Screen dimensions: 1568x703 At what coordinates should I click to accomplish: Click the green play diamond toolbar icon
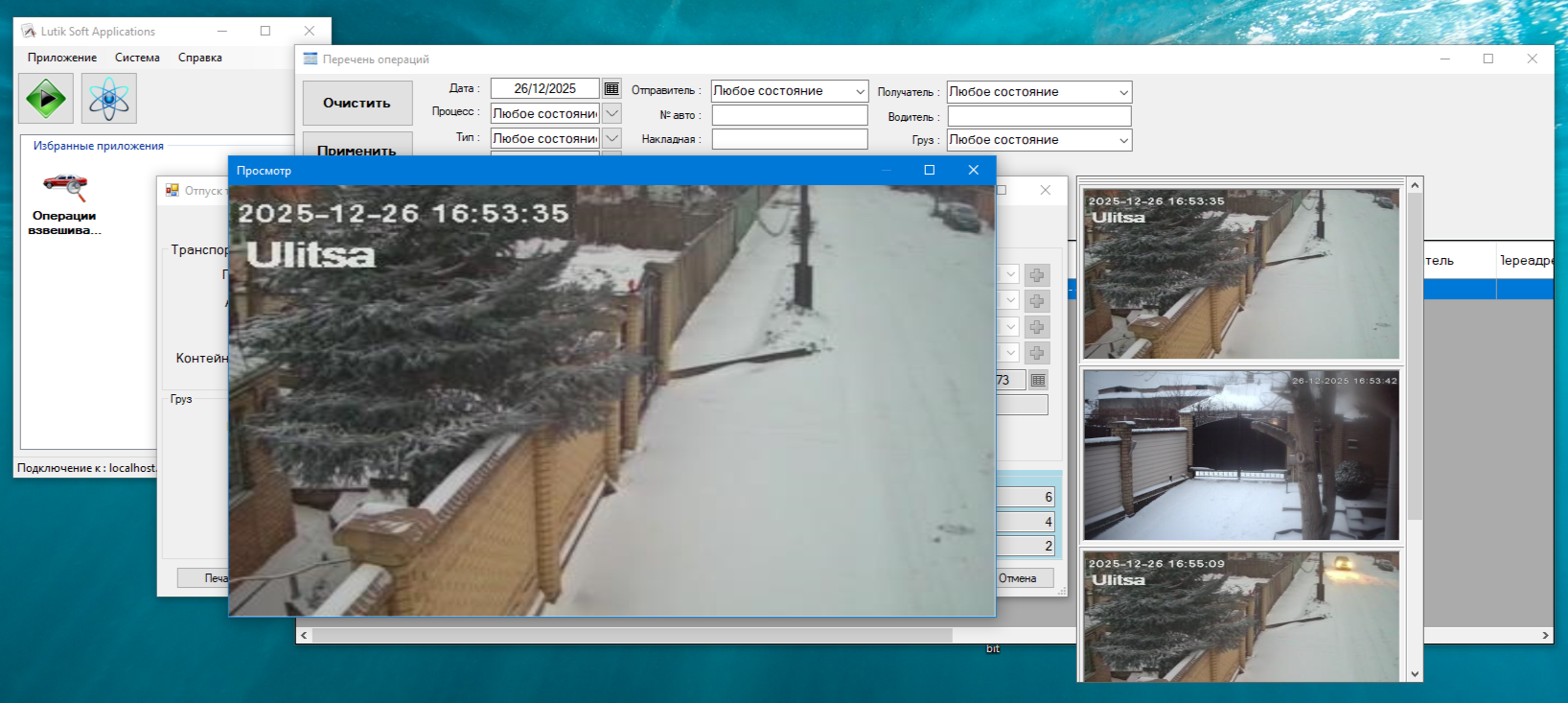[46, 99]
